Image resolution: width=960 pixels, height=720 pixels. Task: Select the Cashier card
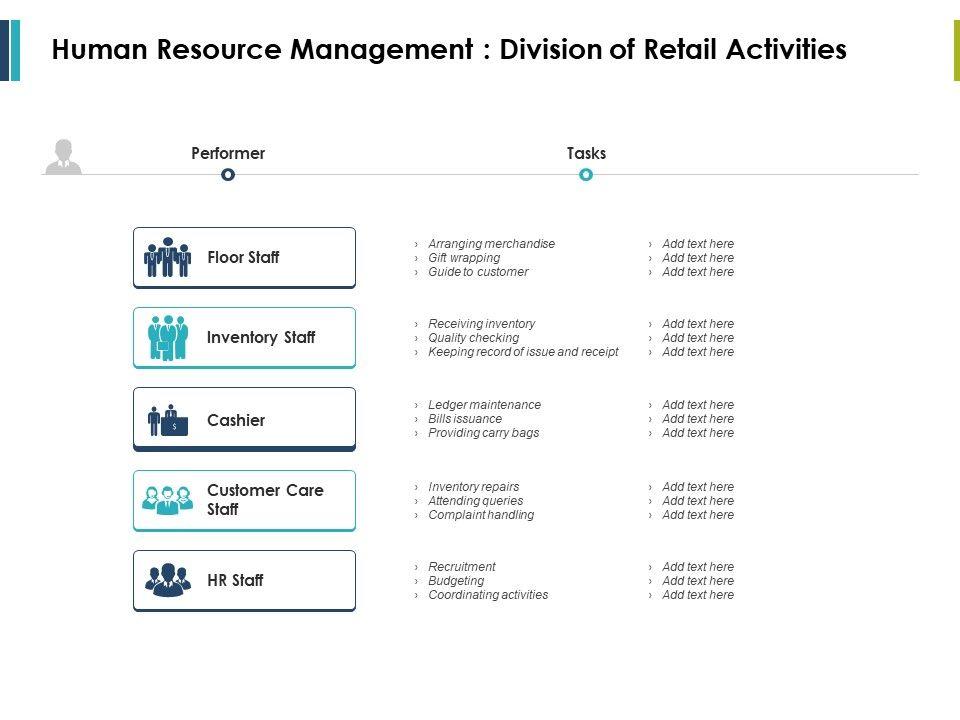244,419
